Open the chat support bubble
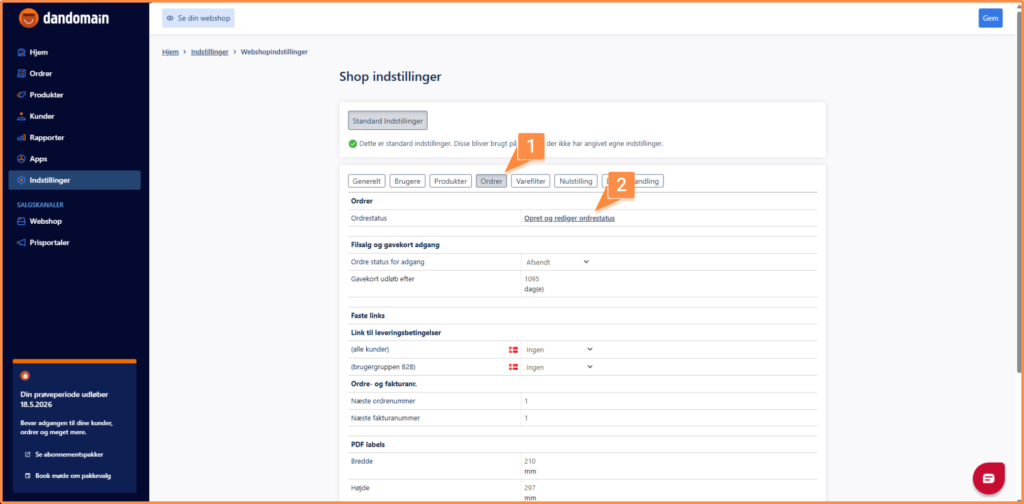Viewport: 1024px width, 504px height. click(988, 478)
